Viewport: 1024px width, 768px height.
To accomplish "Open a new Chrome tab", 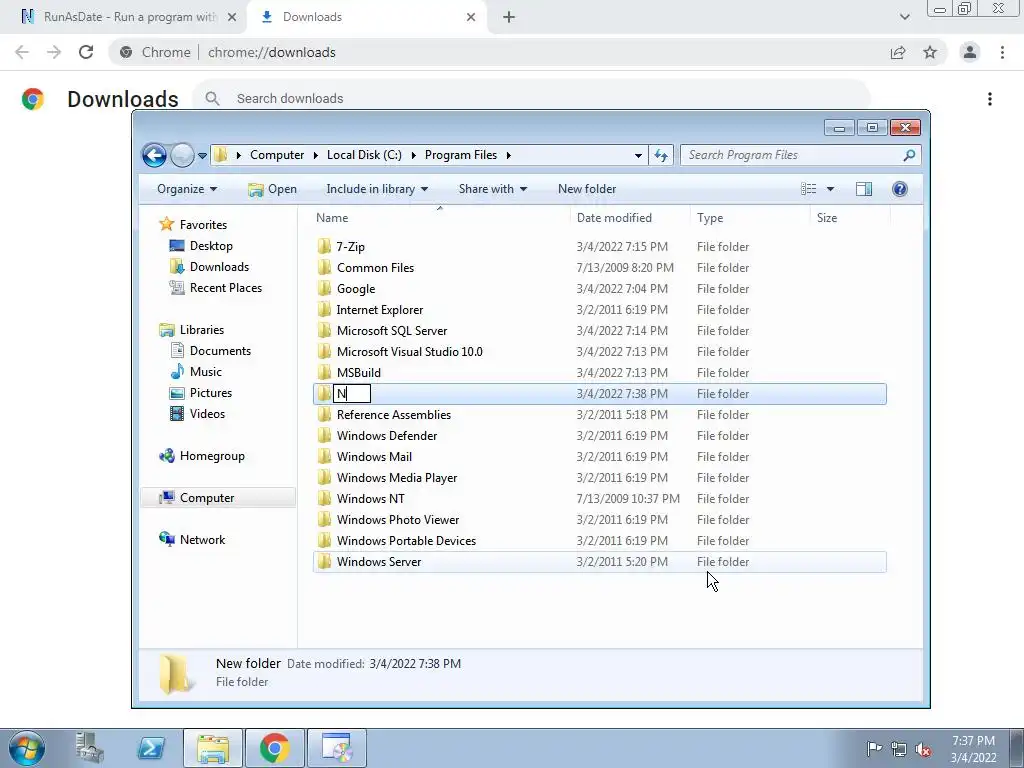I will pyautogui.click(x=509, y=17).
